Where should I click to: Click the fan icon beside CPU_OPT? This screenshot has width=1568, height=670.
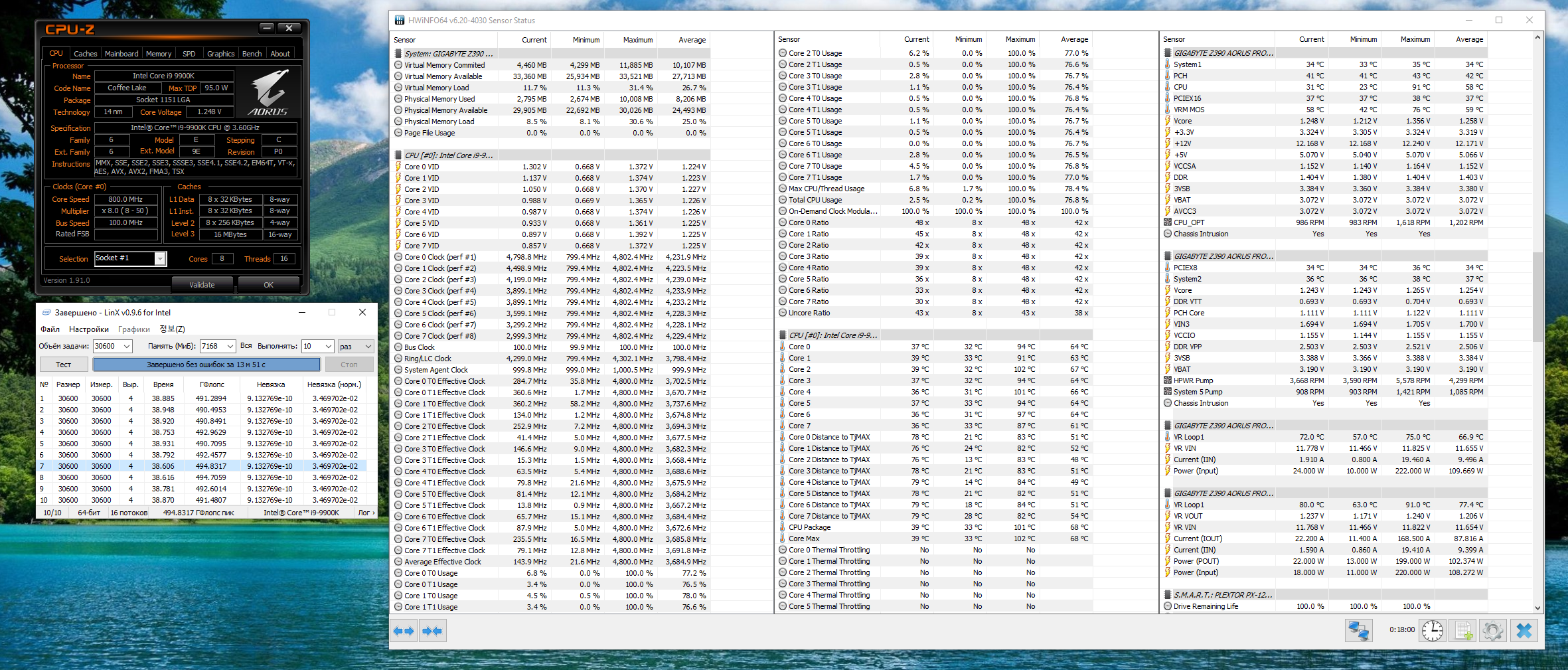[1168, 222]
